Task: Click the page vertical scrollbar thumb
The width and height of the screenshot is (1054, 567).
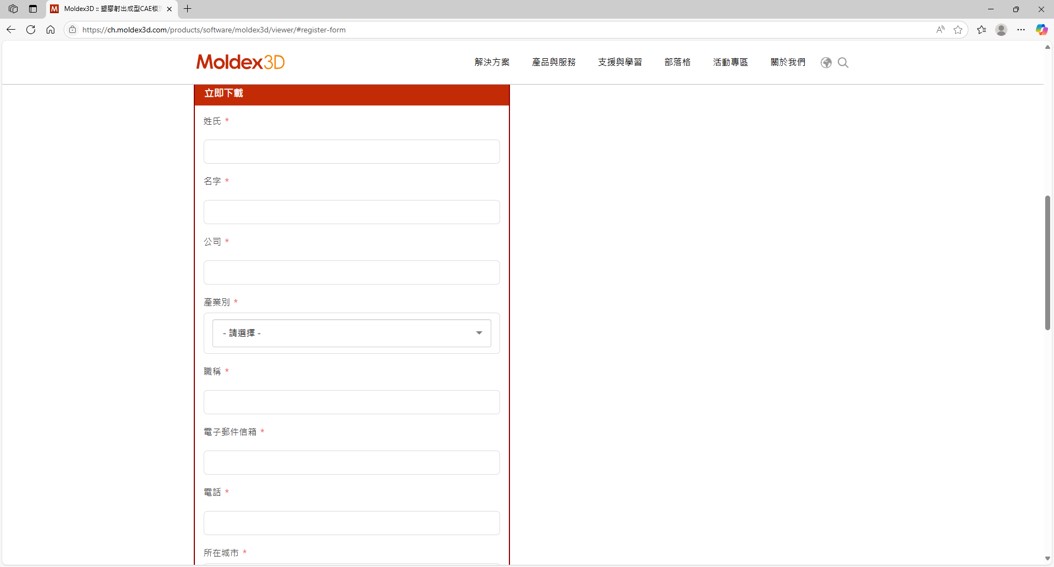Action: tap(1047, 263)
